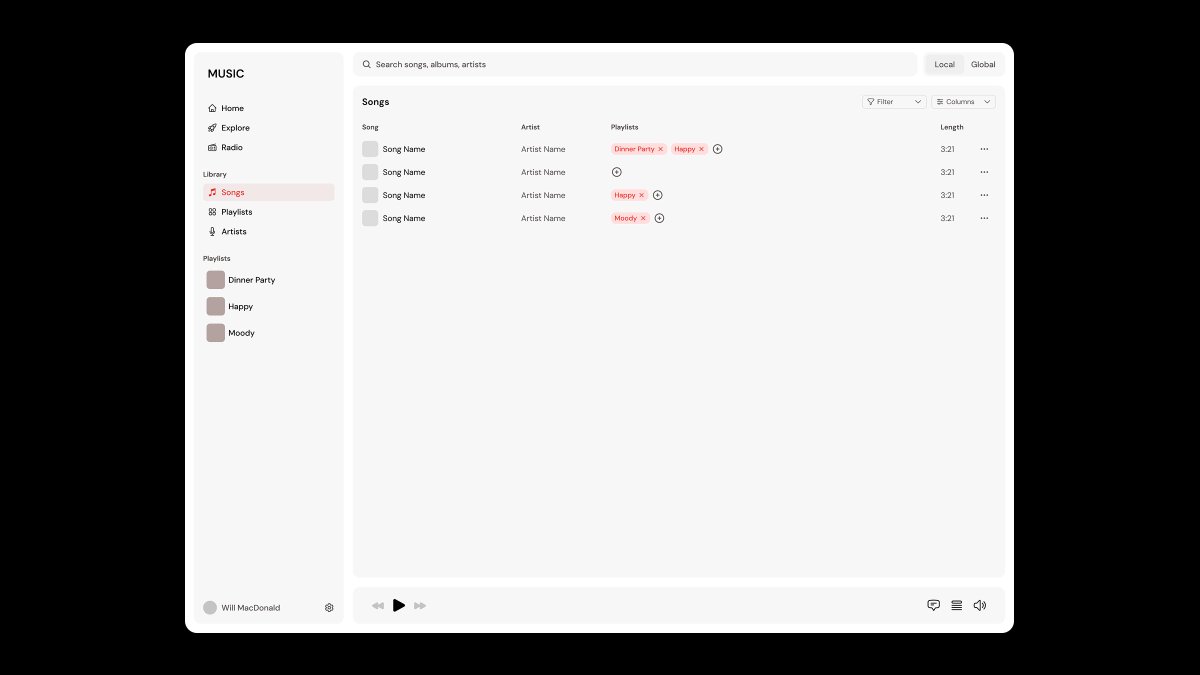Image resolution: width=1200 pixels, height=675 pixels.
Task: Click the MUSIC app logo
Action: pyautogui.click(x=226, y=74)
